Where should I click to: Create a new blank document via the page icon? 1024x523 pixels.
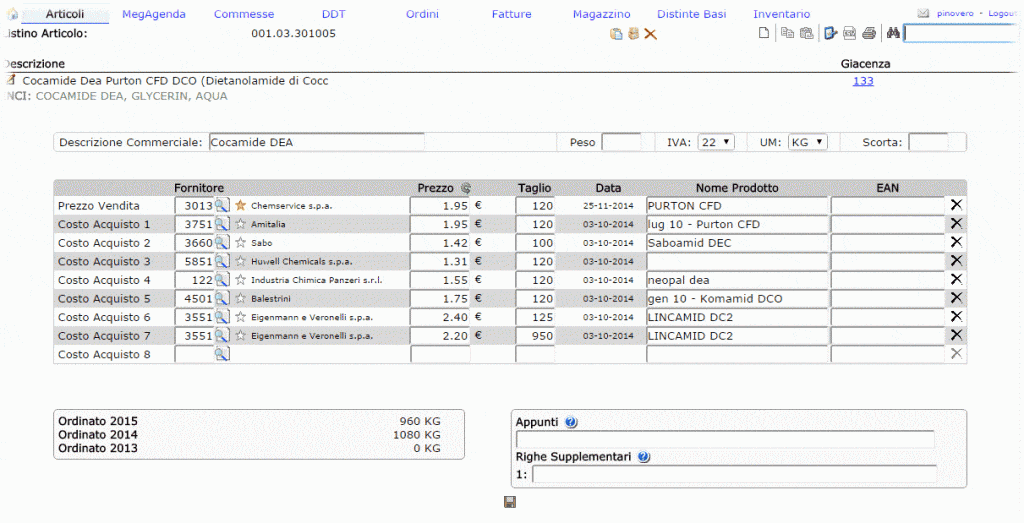click(x=763, y=33)
